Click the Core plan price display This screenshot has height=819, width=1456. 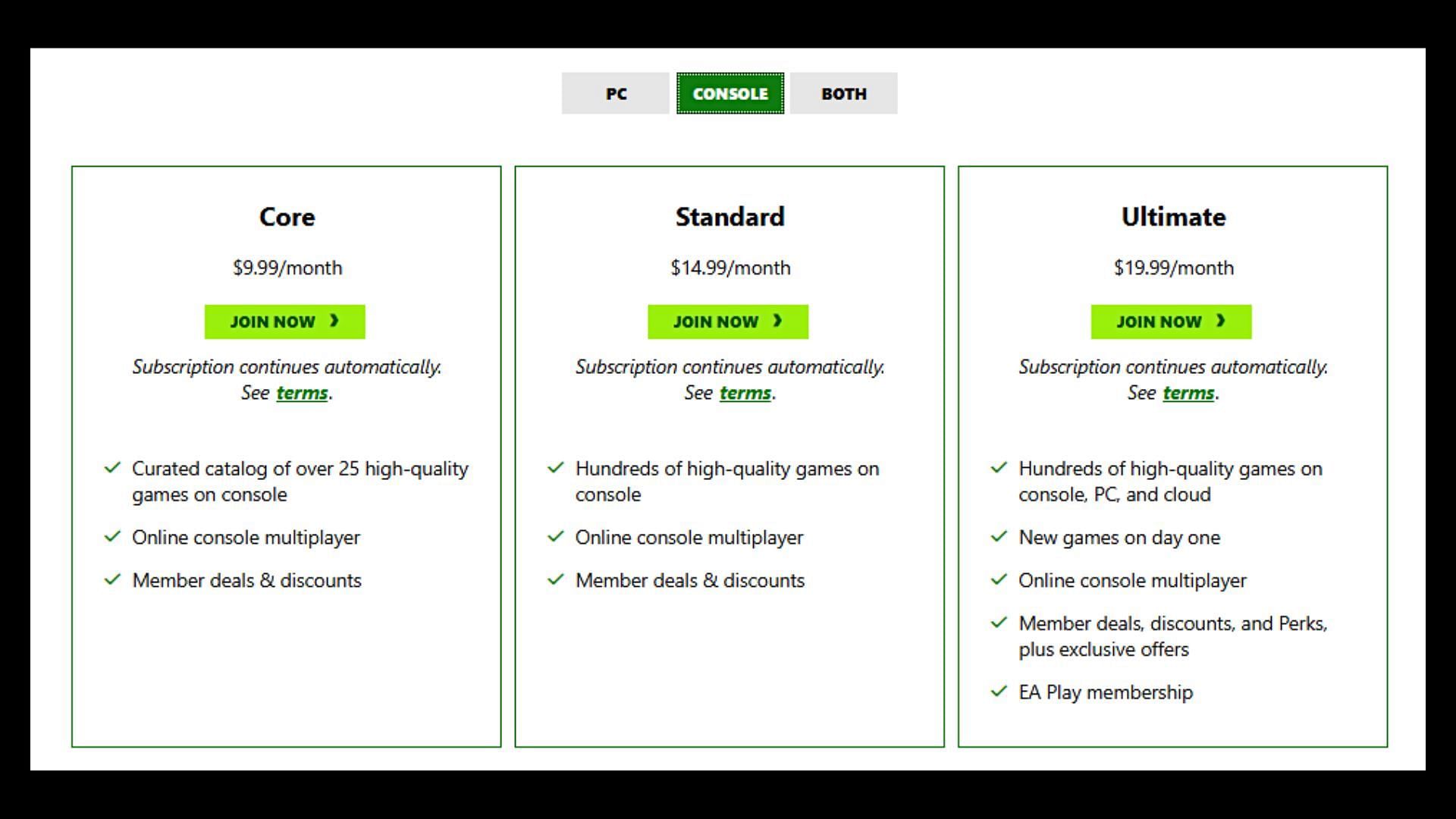click(285, 267)
